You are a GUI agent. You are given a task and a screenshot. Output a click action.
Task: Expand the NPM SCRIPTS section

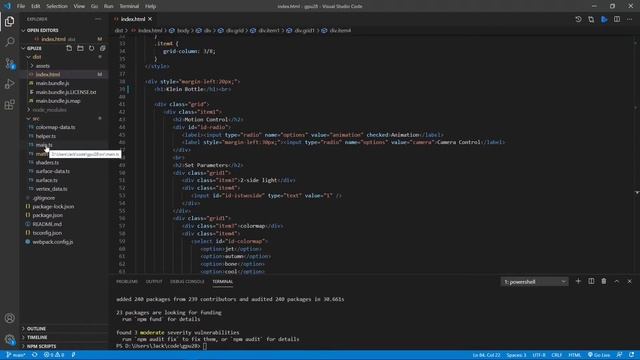point(41,346)
